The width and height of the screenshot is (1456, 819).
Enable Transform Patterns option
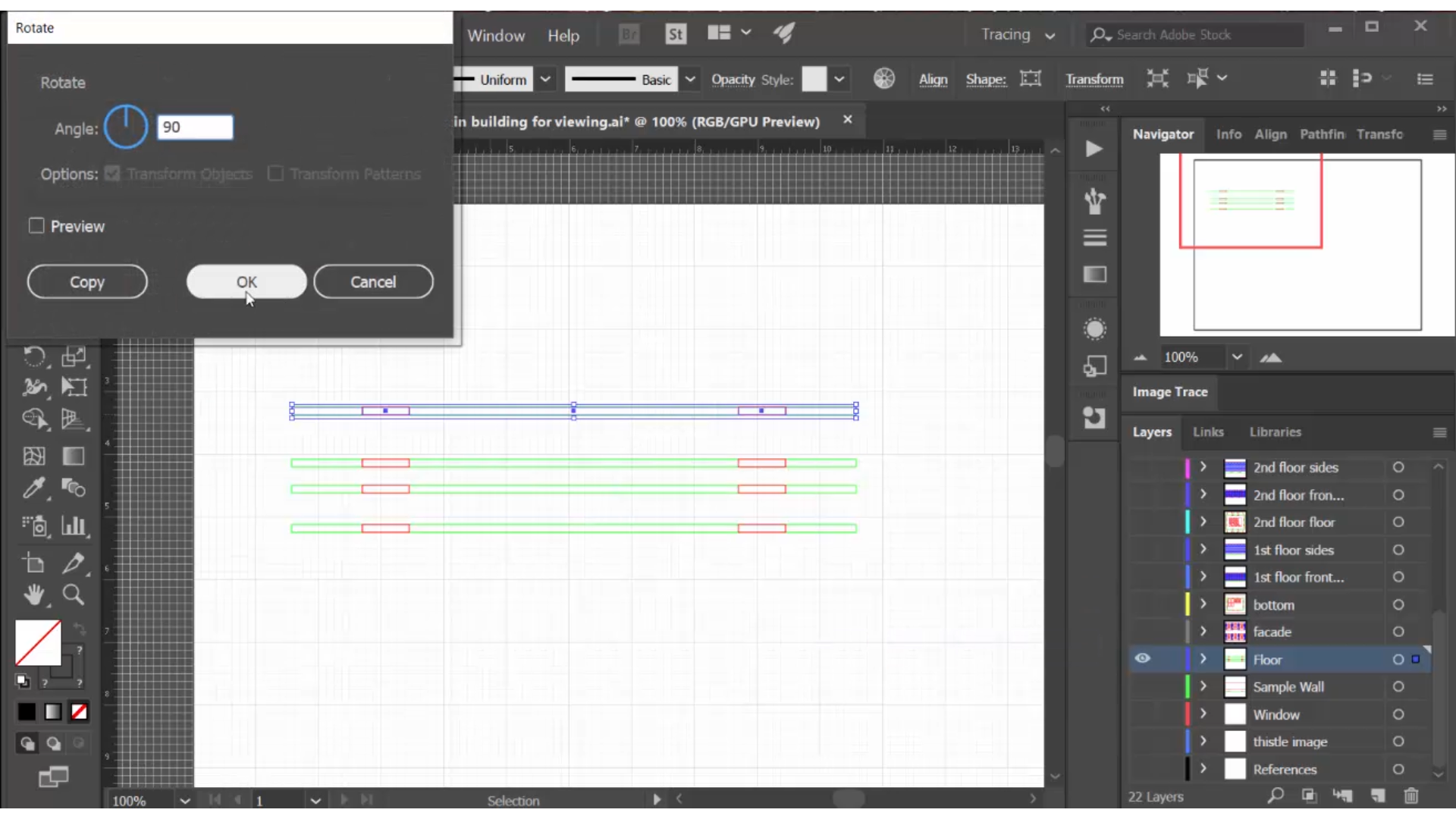tap(276, 173)
